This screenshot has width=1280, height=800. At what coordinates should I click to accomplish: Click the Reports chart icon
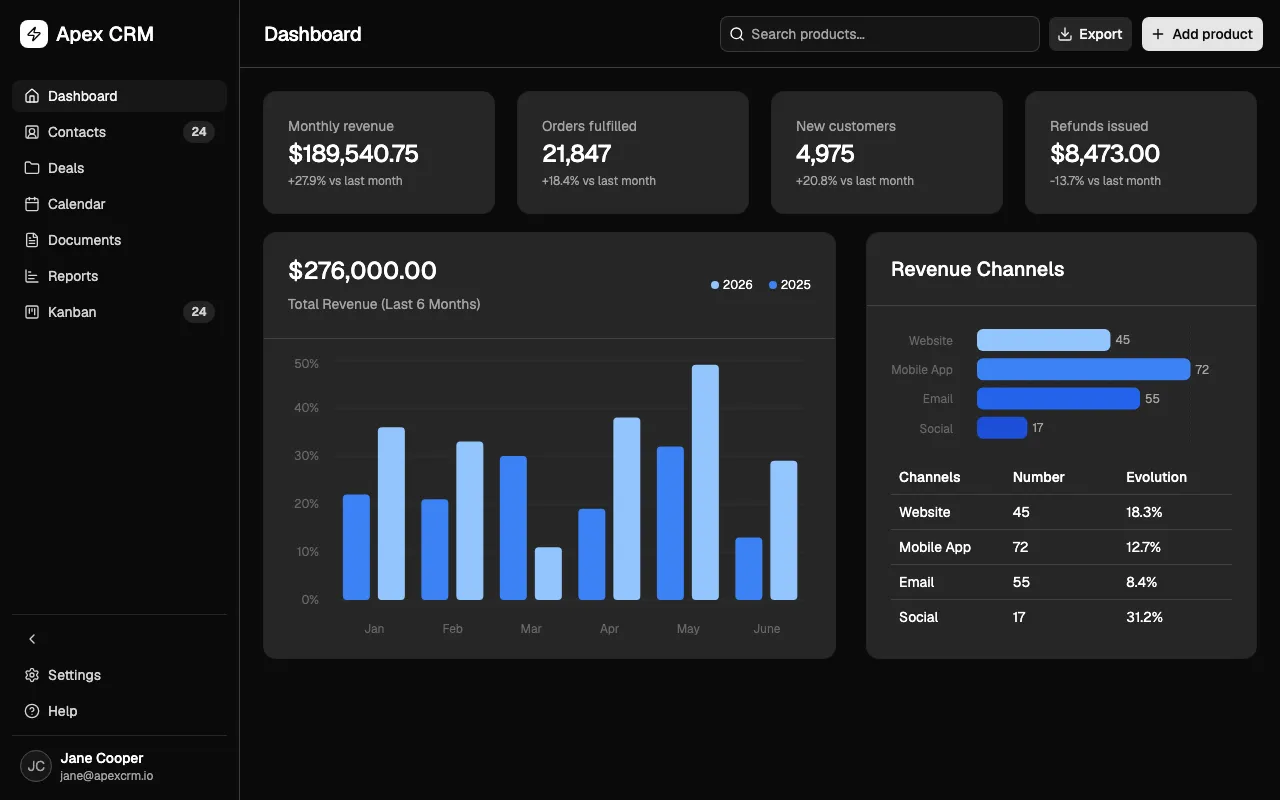point(32,276)
